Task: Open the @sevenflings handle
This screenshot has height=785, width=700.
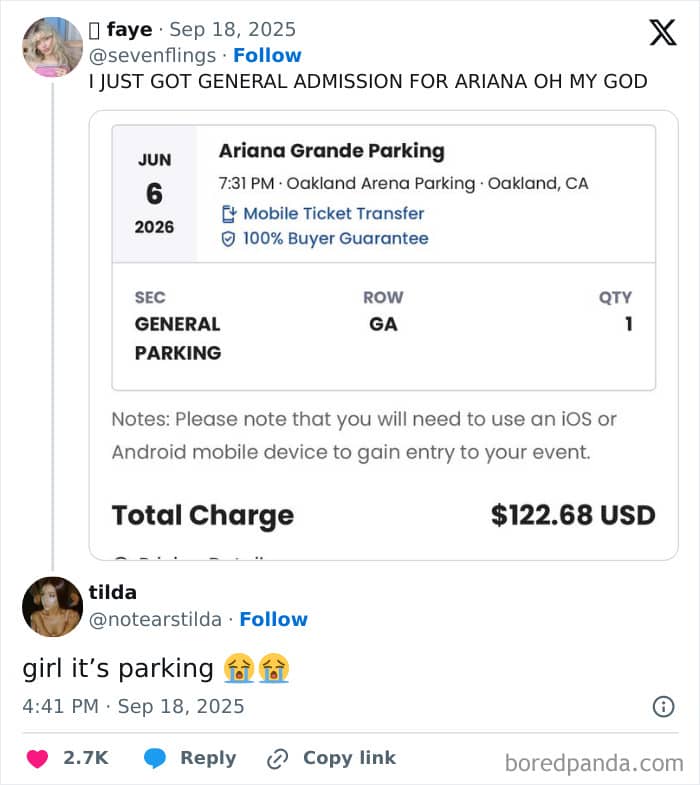Action: (152, 55)
